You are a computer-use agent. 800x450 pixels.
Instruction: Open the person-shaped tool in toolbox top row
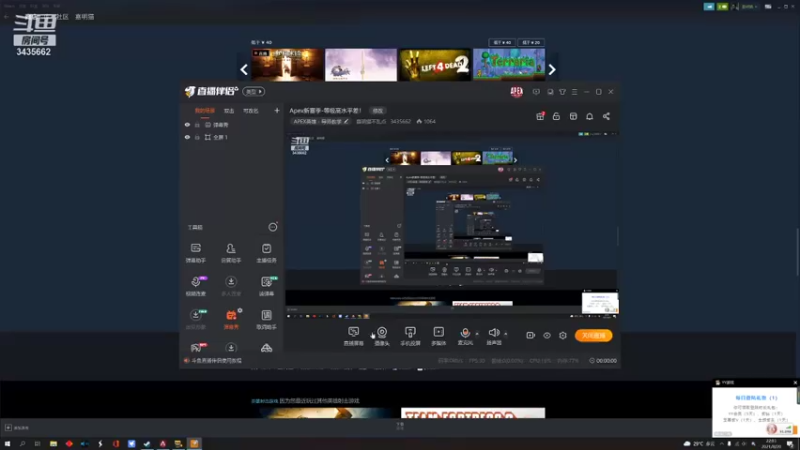point(231,253)
